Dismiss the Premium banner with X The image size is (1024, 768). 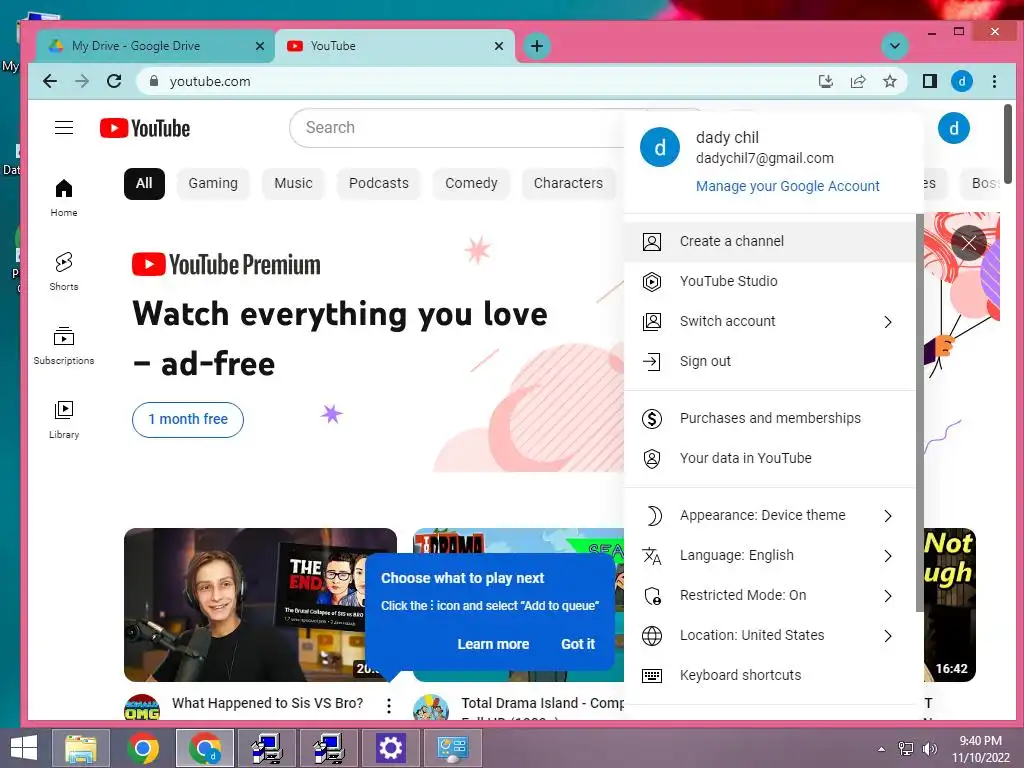point(968,243)
